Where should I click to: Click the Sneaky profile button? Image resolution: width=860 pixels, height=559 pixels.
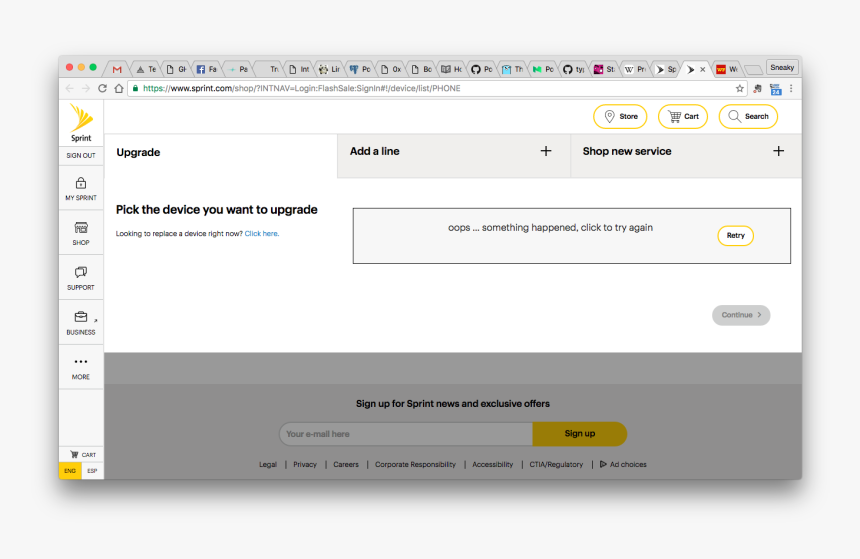[782, 67]
